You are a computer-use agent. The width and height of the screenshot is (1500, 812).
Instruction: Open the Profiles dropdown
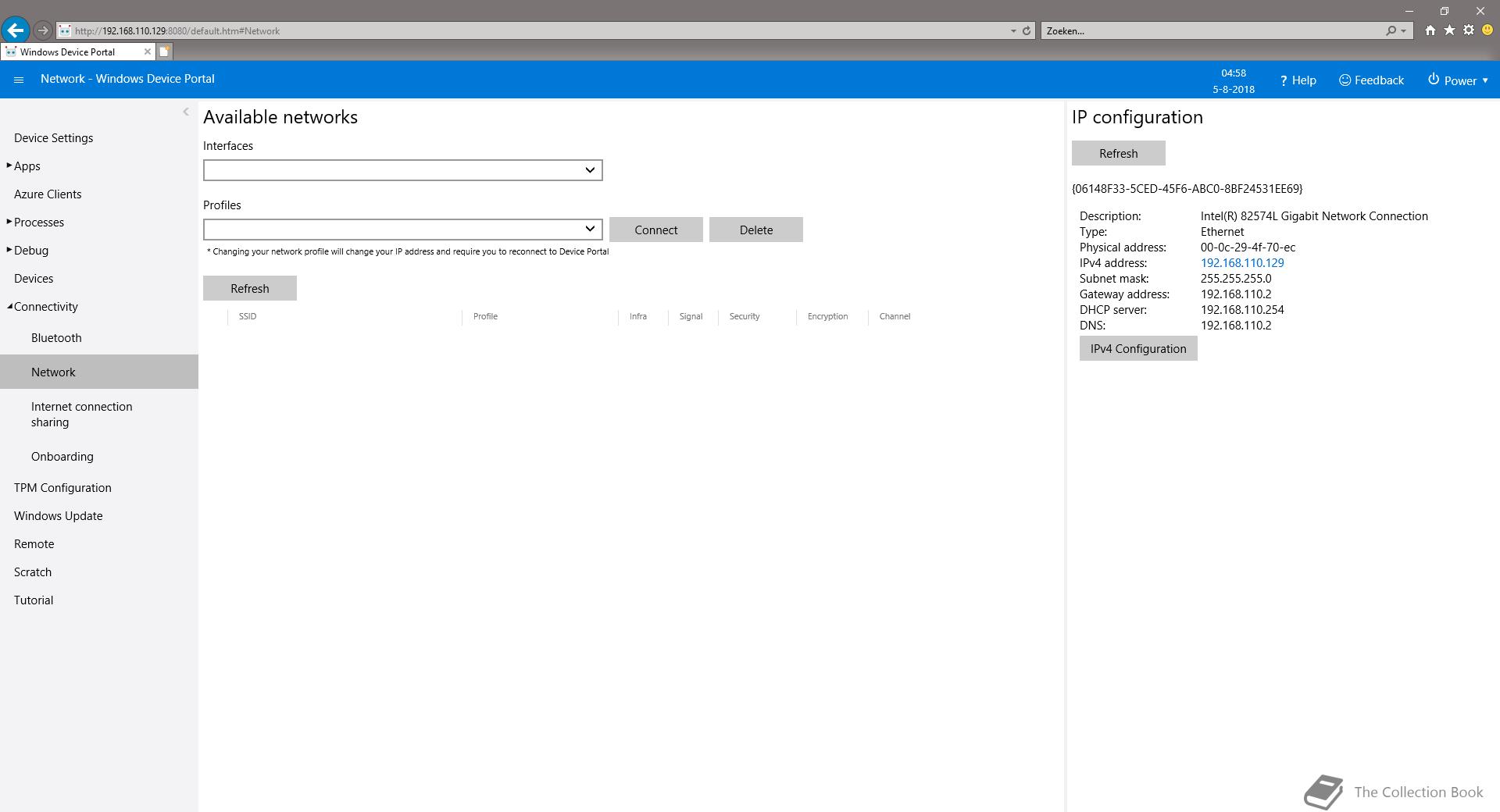coord(403,230)
